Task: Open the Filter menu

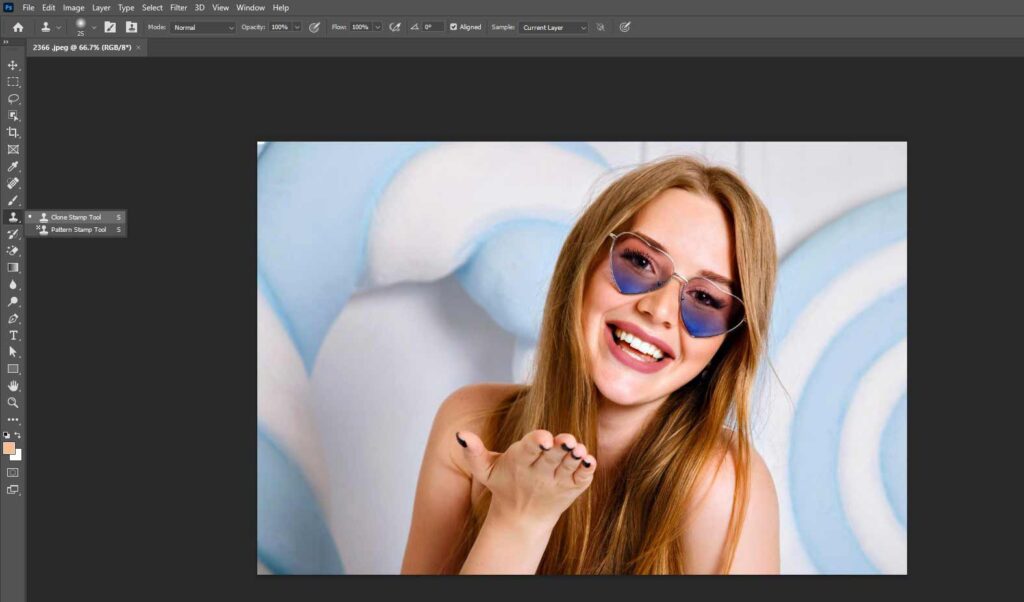Action: point(178,8)
